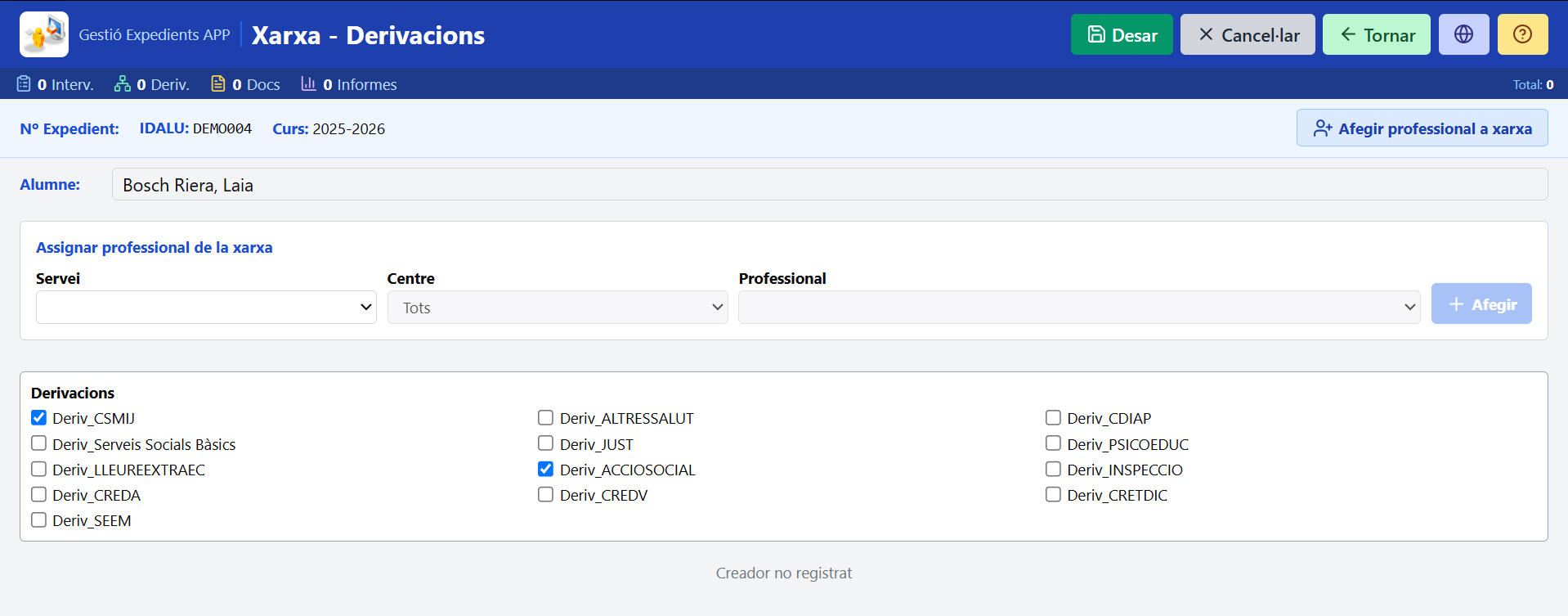This screenshot has height=616, width=1568.
Task: Check Deriv_CRETDIC checkbox
Action: point(1053,494)
